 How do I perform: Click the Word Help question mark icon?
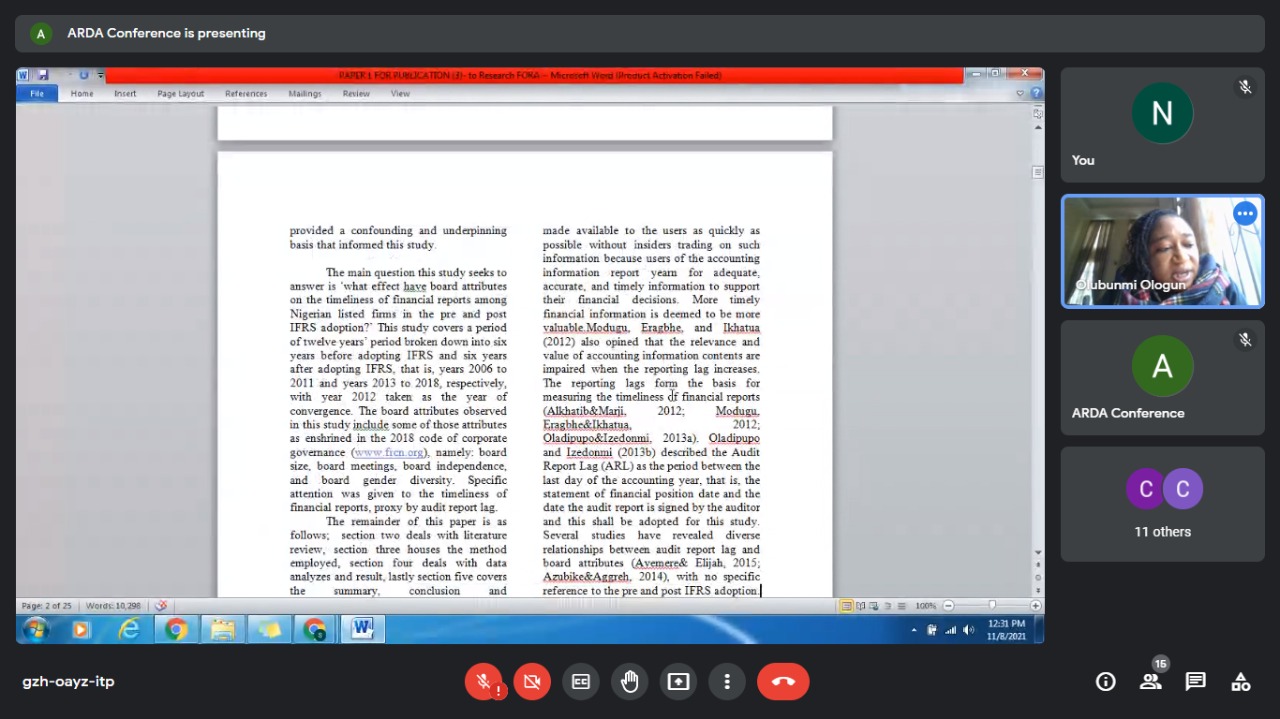pyautogui.click(x=1036, y=93)
